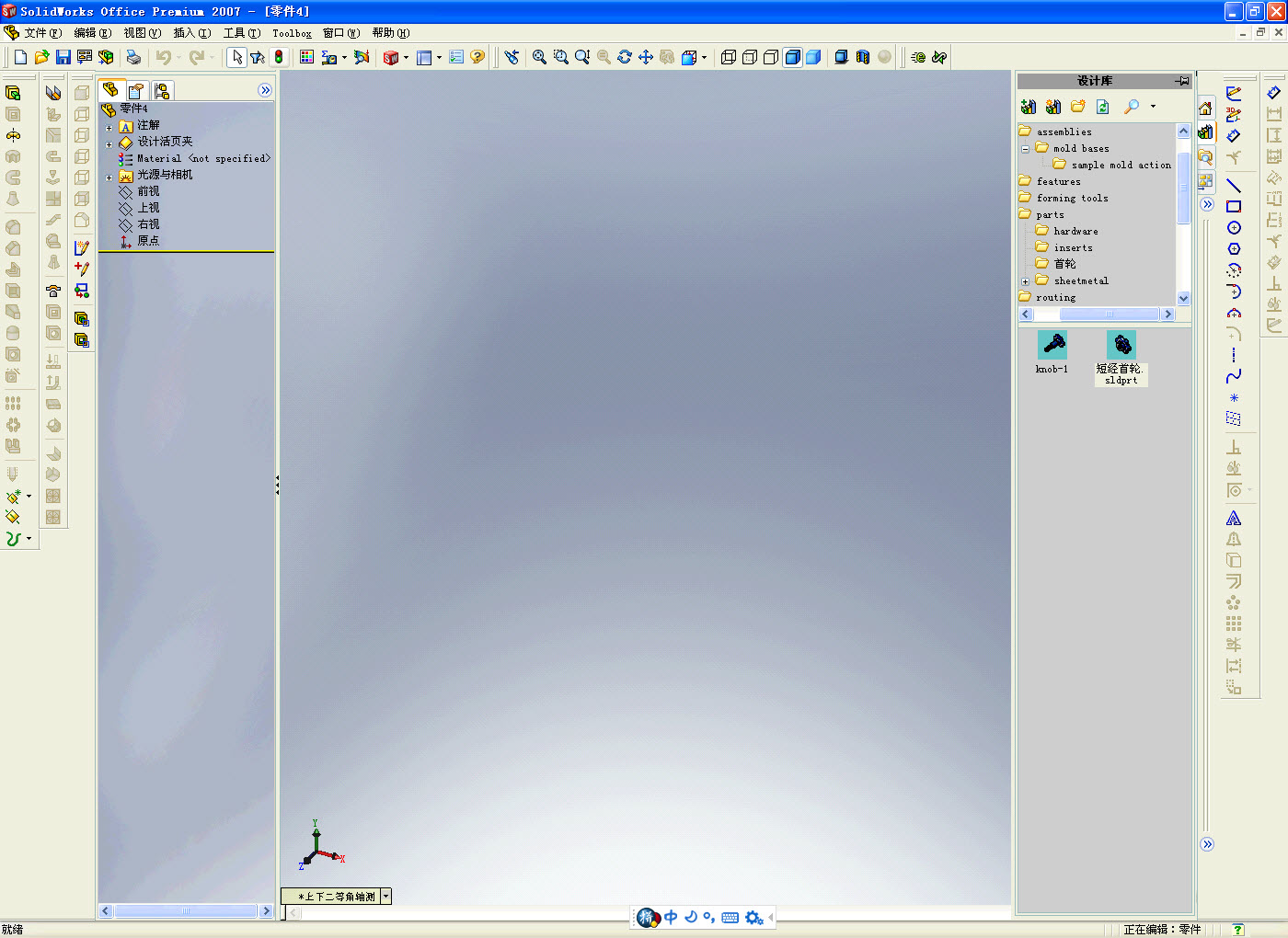This screenshot has width=1288, height=938.
Task: Click the Rebuild traffic light icon
Action: [x=279, y=57]
